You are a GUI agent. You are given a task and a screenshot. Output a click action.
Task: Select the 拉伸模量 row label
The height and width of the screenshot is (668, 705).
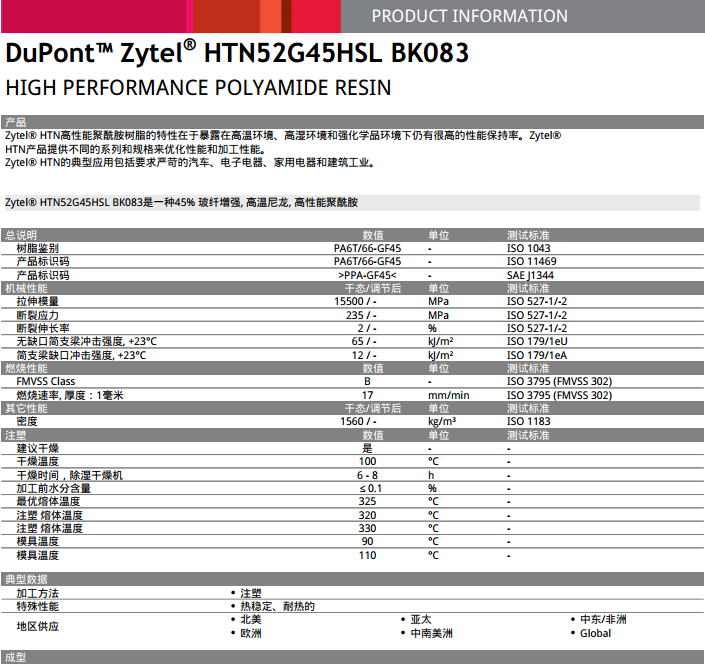click(38, 301)
